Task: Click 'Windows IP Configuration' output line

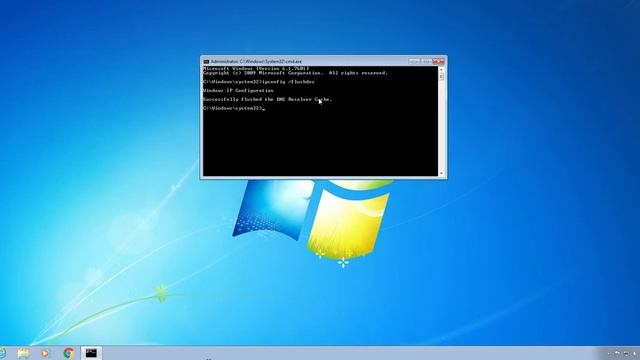Action: tap(238, 91)
